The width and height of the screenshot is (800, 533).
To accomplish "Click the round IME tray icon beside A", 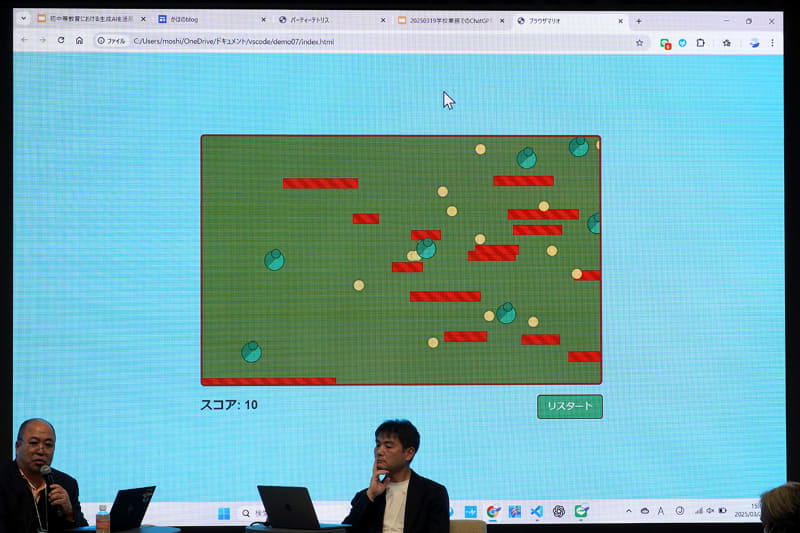I will 680,511.
